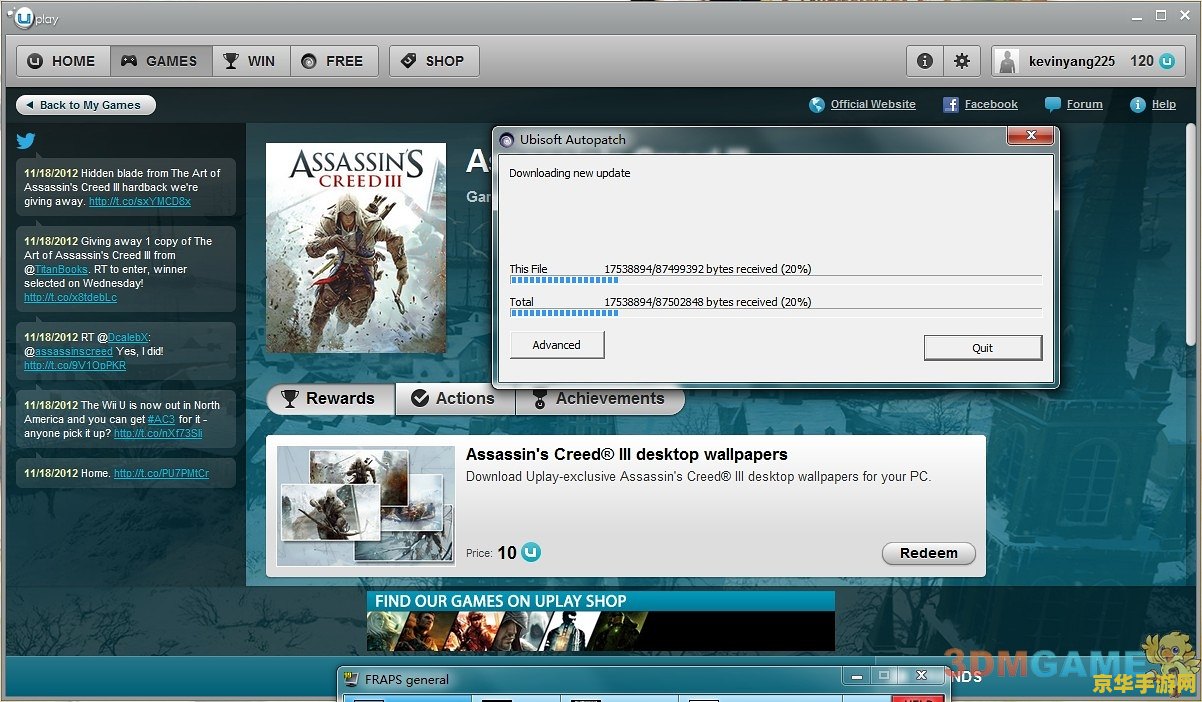1202x702 pixels.
Task: Open the WIN tab
Action: click(251, 61)
